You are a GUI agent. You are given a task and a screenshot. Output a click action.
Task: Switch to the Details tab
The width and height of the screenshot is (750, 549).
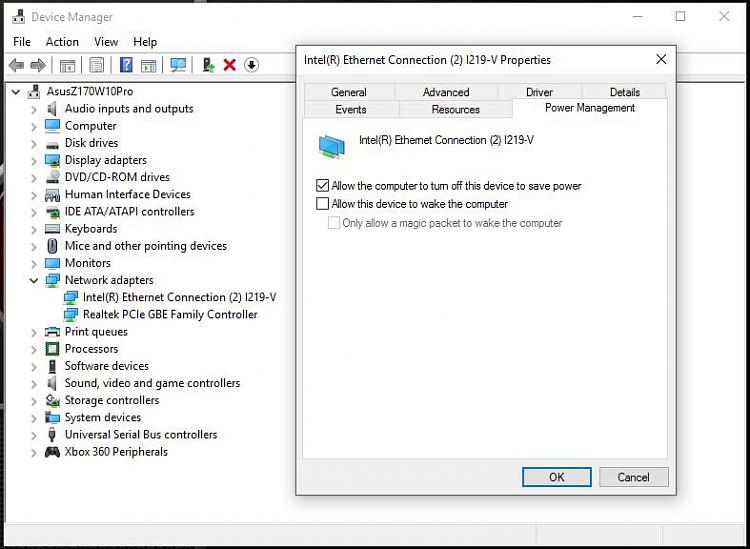tap(624, 92)
